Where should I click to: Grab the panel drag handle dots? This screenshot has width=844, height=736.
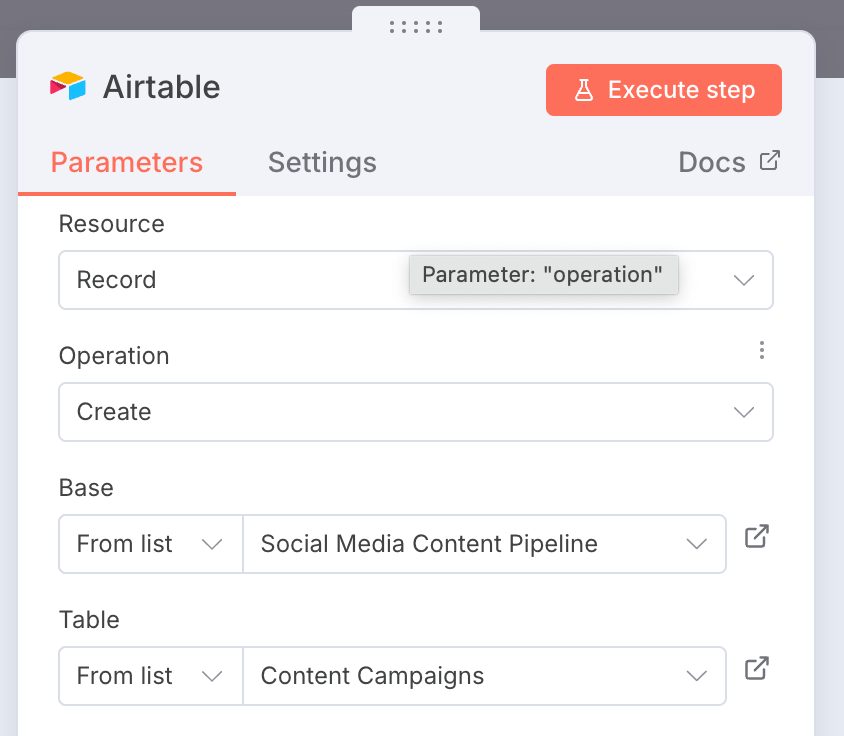point(416,27)
